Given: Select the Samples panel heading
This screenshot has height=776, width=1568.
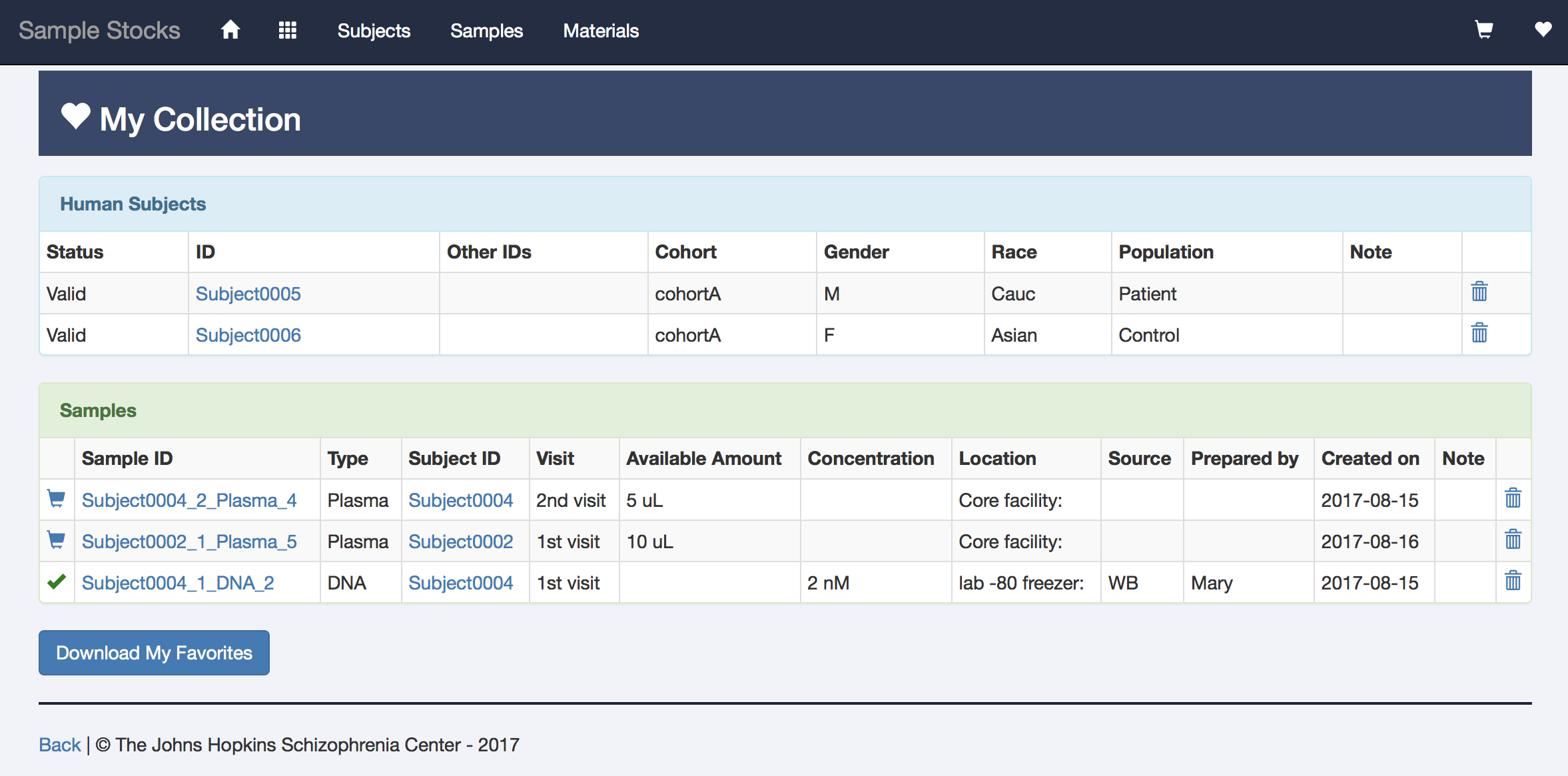Looking at the screenshot, I should [x=98, y=410].
